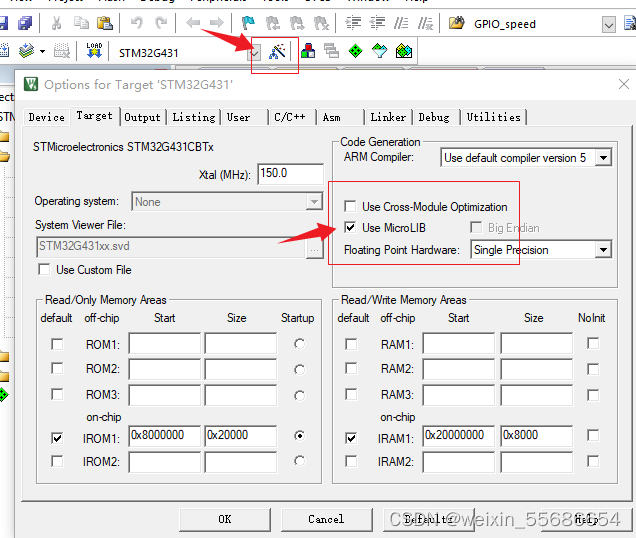This screenshot has width=636, height=538.
Task: Go to the Linker tab
Action: coord(388,117)
